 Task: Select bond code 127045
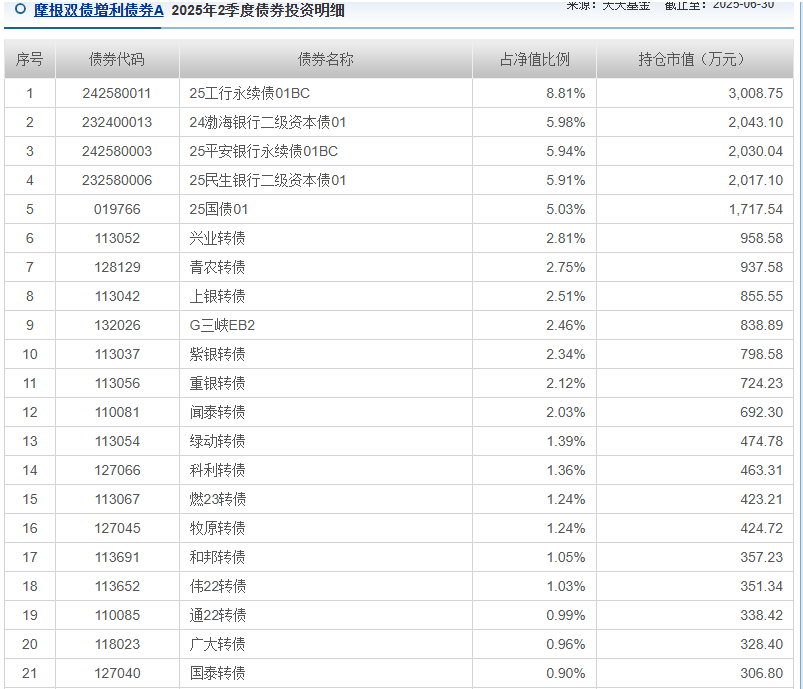117,528
